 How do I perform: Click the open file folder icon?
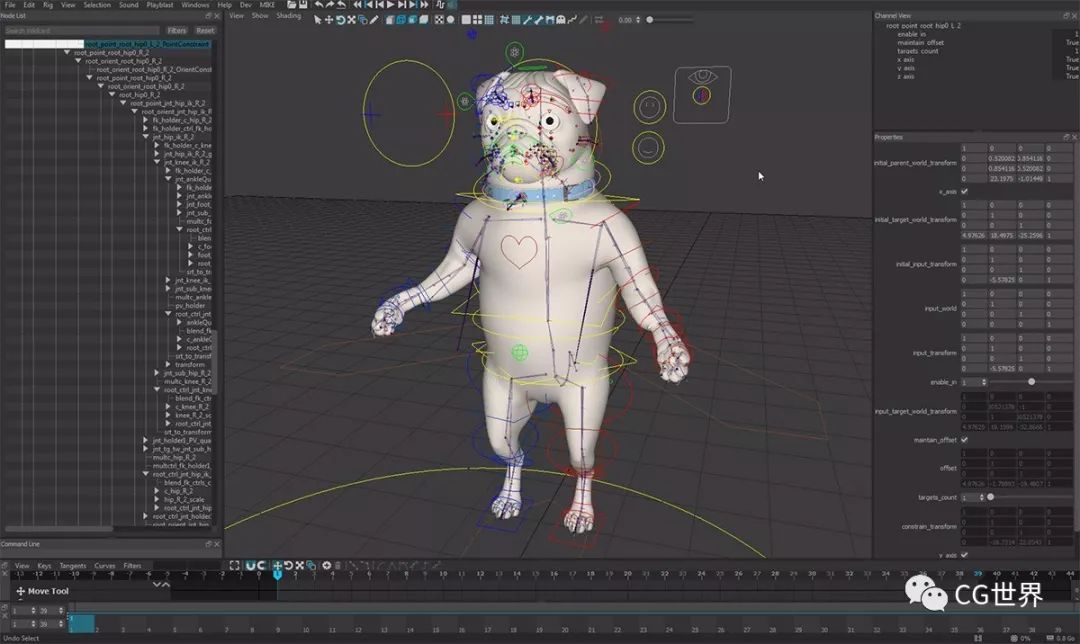[291, 5]
